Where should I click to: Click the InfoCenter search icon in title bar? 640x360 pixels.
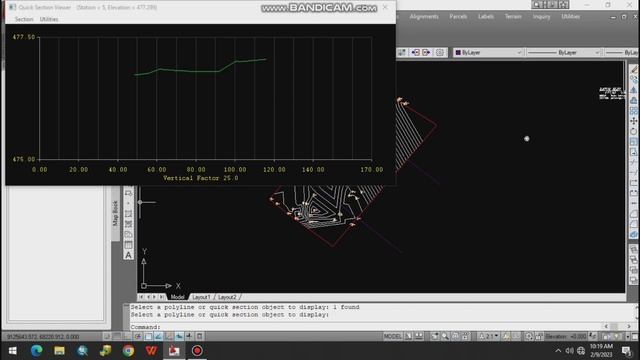click(538, 4)
